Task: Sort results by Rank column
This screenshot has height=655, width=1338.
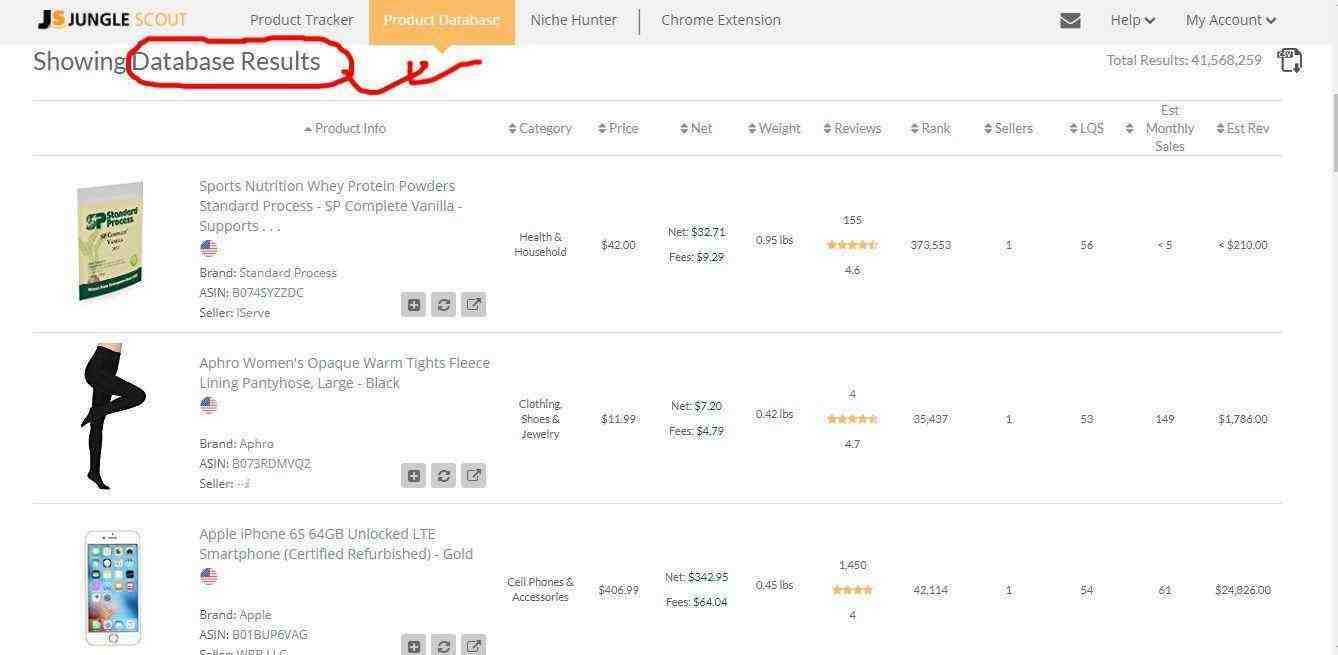Action: tap(930, 128)
